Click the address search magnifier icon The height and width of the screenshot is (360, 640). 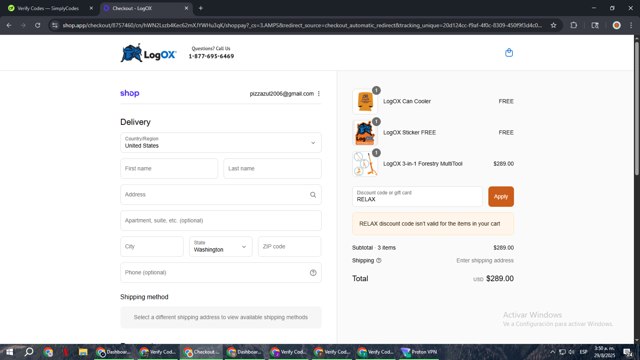(x=313, y=195)
